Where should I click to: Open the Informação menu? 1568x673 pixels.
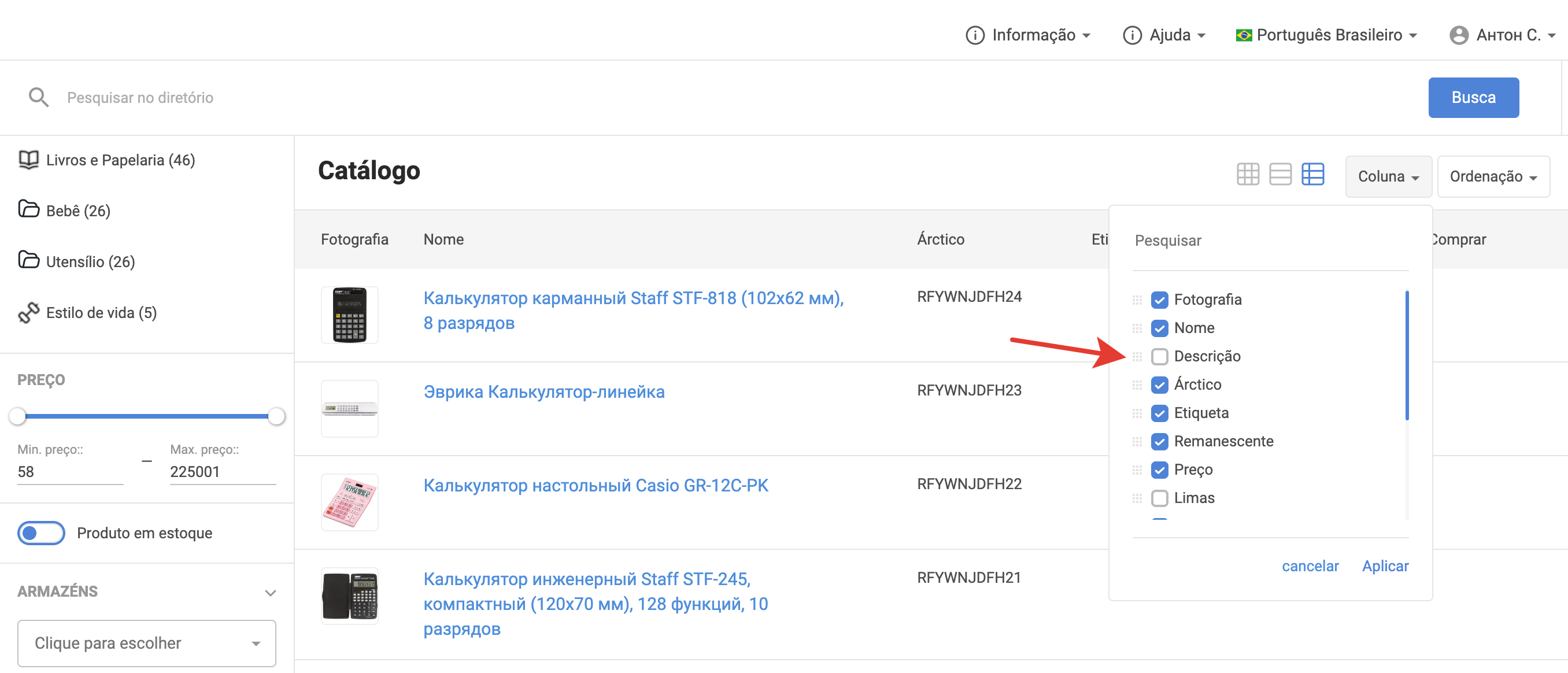[x=1028, y=35]
